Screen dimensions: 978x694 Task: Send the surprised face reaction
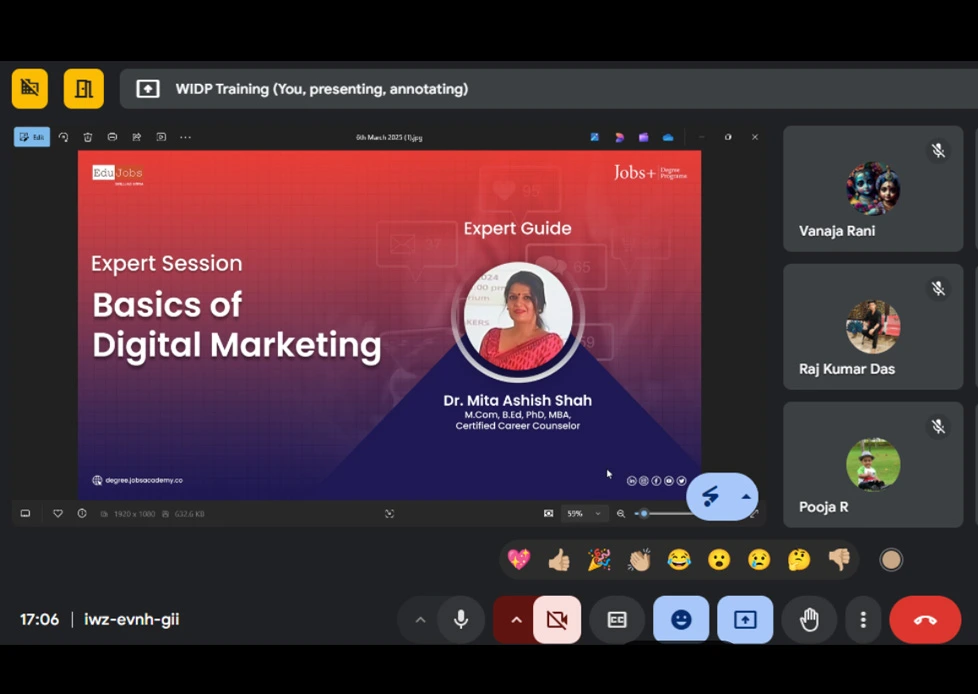pos(719,559)
